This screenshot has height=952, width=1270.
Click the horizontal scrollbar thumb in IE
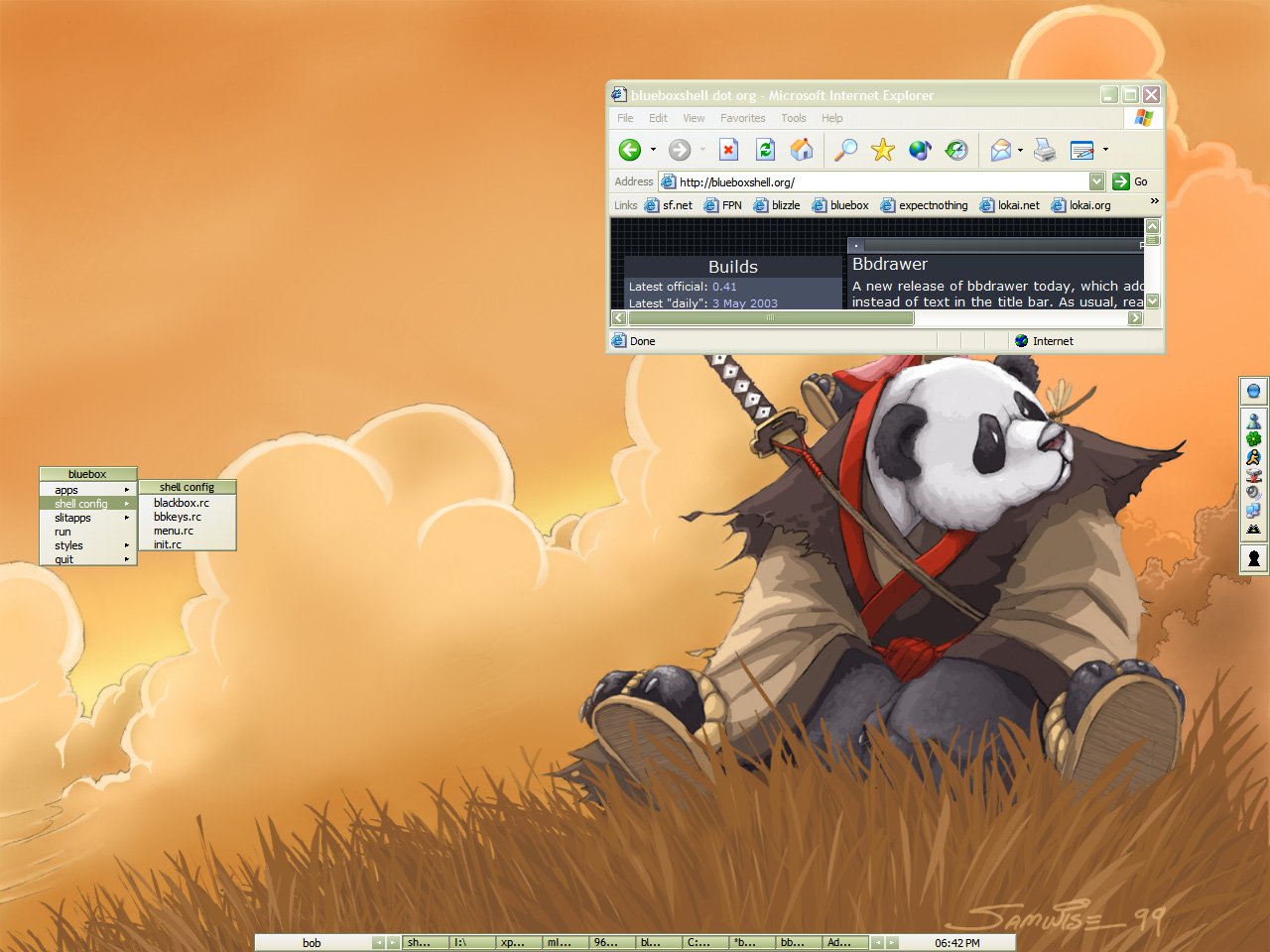click(771, 318)
